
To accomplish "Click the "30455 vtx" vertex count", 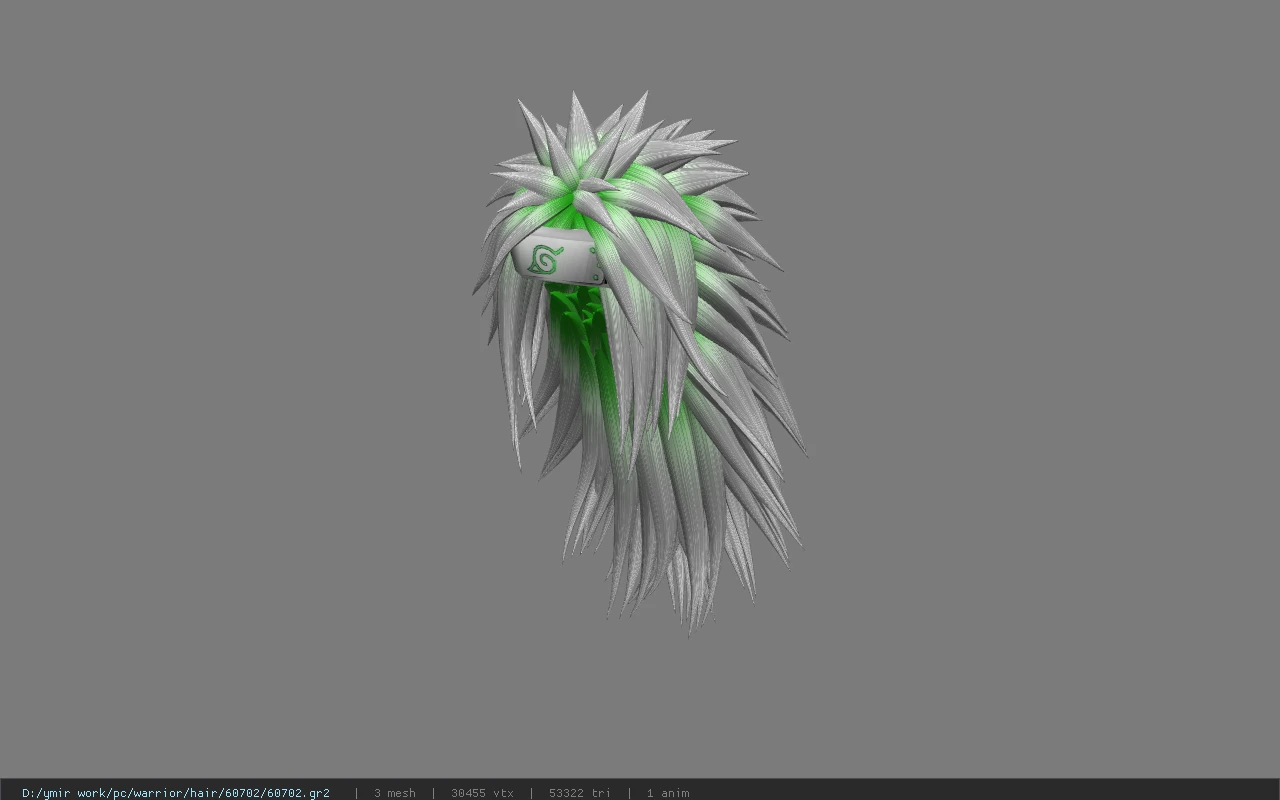I will point(482,793).
